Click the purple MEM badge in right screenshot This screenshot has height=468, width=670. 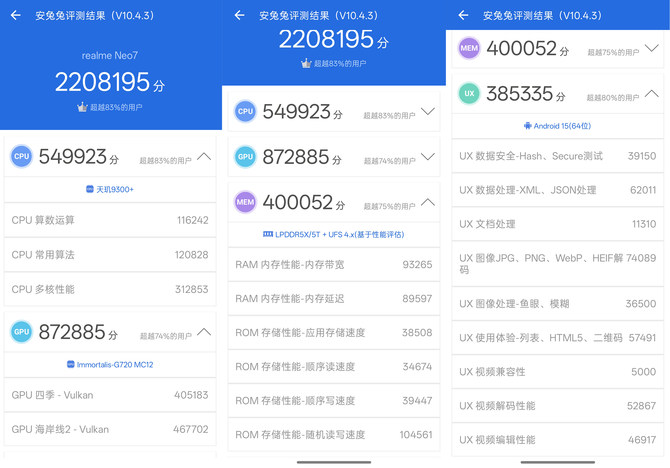click(x=469, y=48)
